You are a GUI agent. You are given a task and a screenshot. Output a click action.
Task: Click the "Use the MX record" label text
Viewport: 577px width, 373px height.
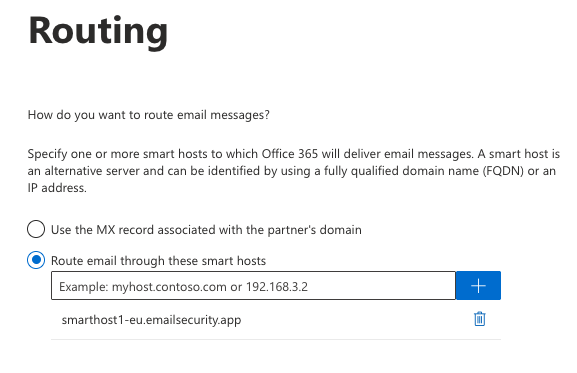pos(206,230)
